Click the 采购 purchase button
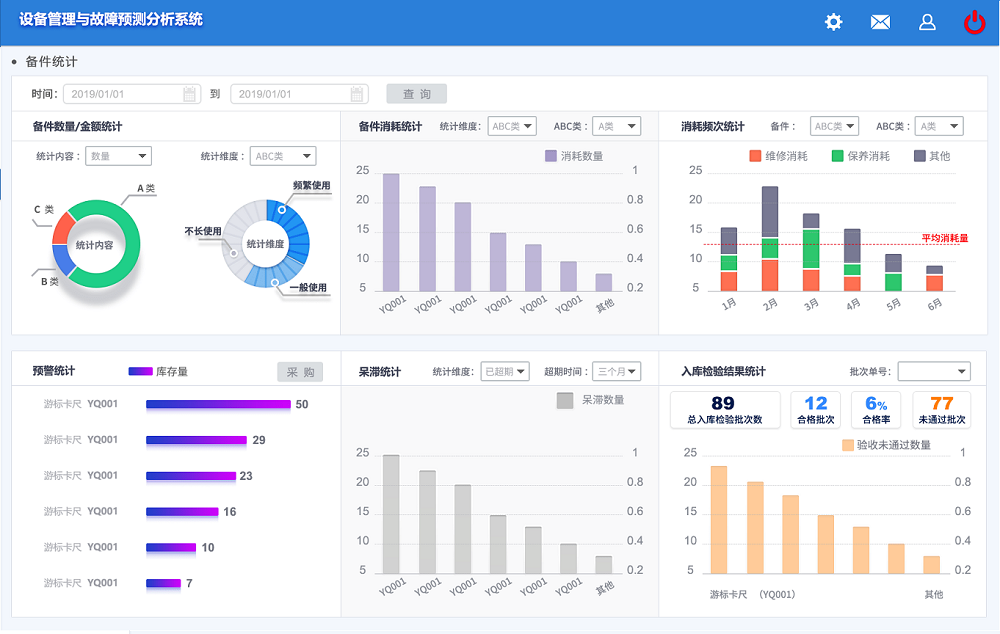Viewport: 1000px width, 634px height. click(x=300, y=372)
